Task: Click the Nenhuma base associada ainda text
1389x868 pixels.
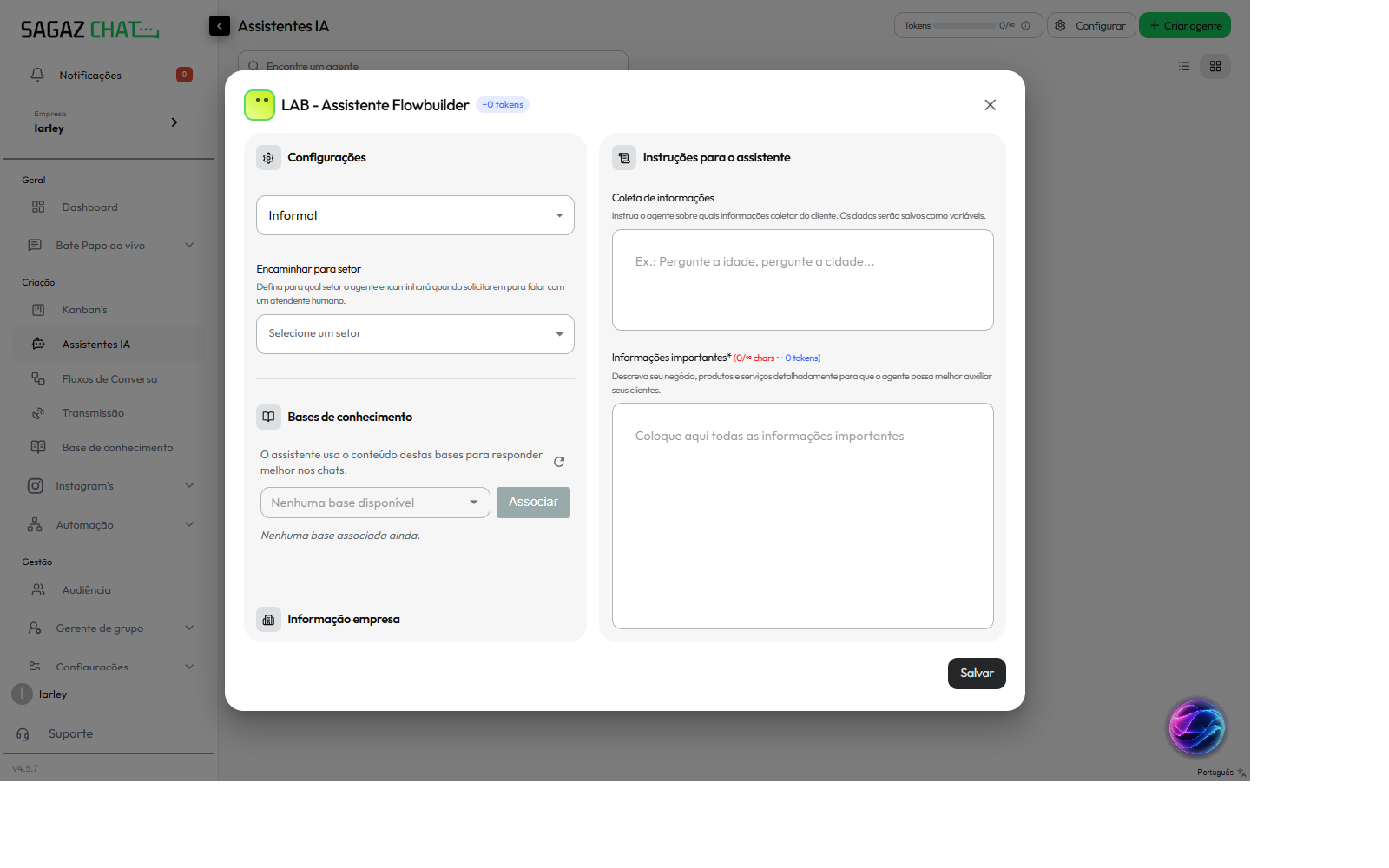Action: (340, 536)
